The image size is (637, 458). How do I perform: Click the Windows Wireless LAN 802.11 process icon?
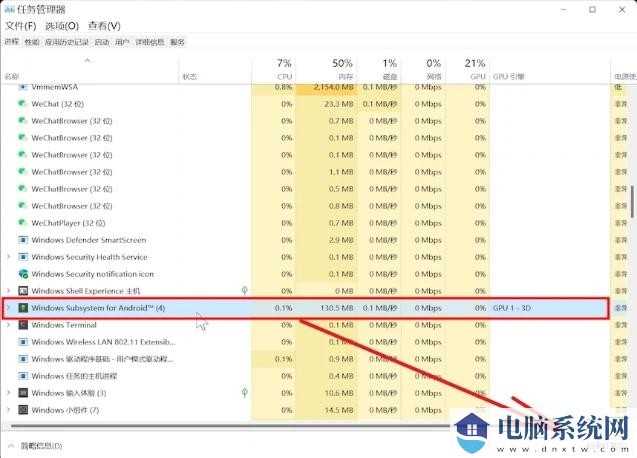pos(23,342)
